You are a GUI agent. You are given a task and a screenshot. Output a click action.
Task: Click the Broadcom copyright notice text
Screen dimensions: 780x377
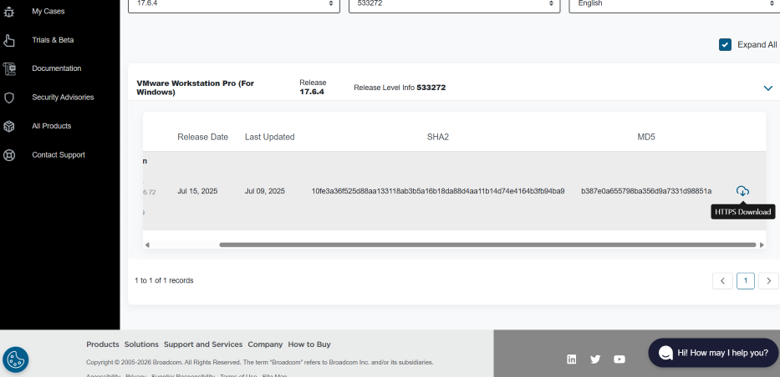(260, 363)
